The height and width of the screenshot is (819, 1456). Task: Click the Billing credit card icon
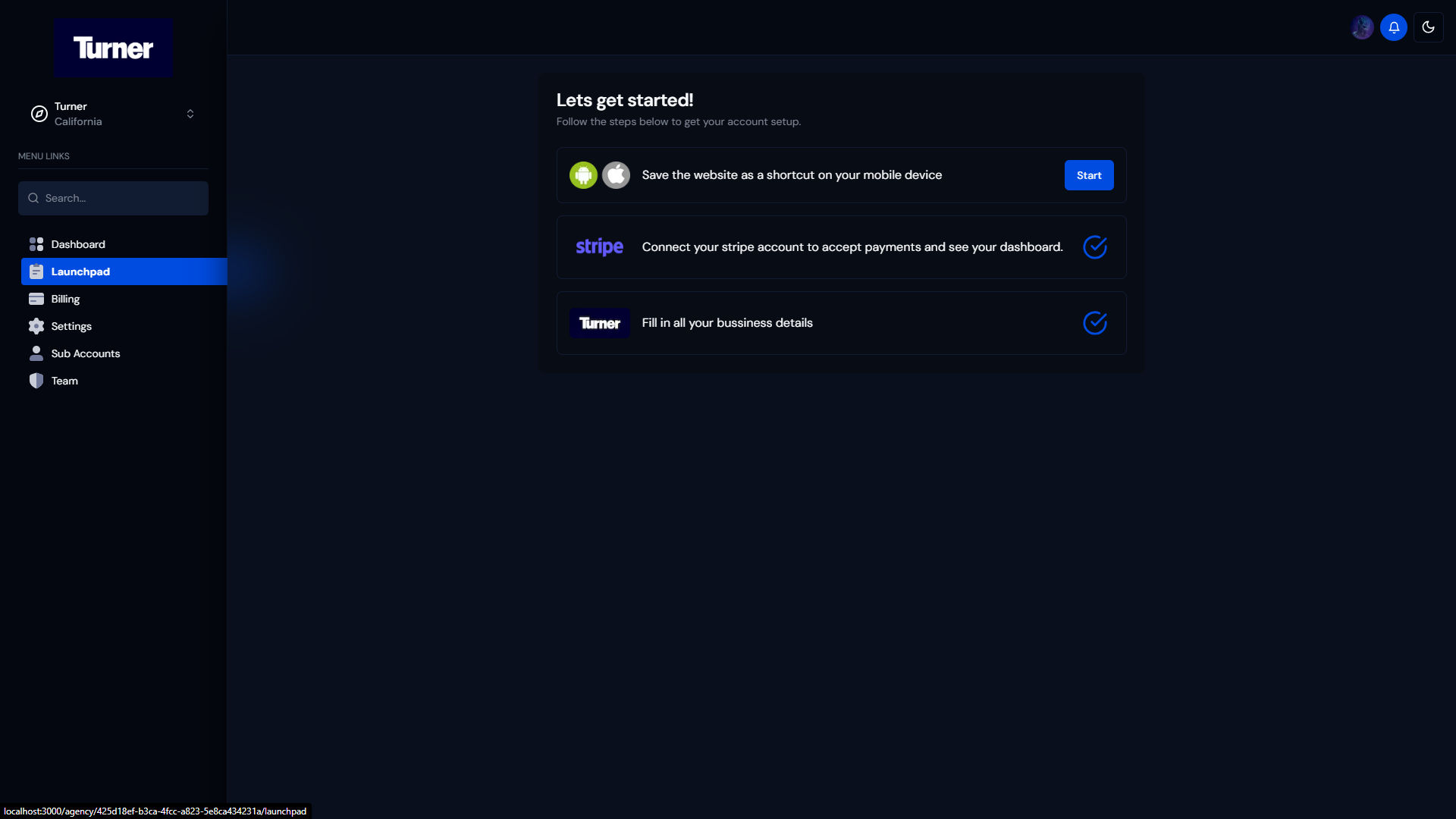(36, 299)
